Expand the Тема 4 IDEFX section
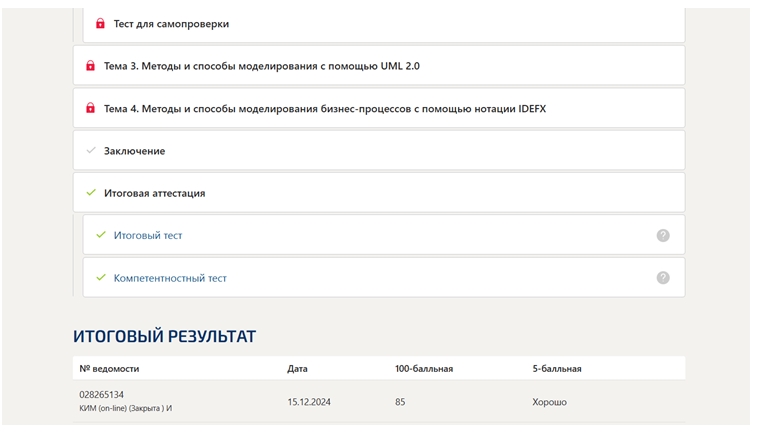 [379, 108]
